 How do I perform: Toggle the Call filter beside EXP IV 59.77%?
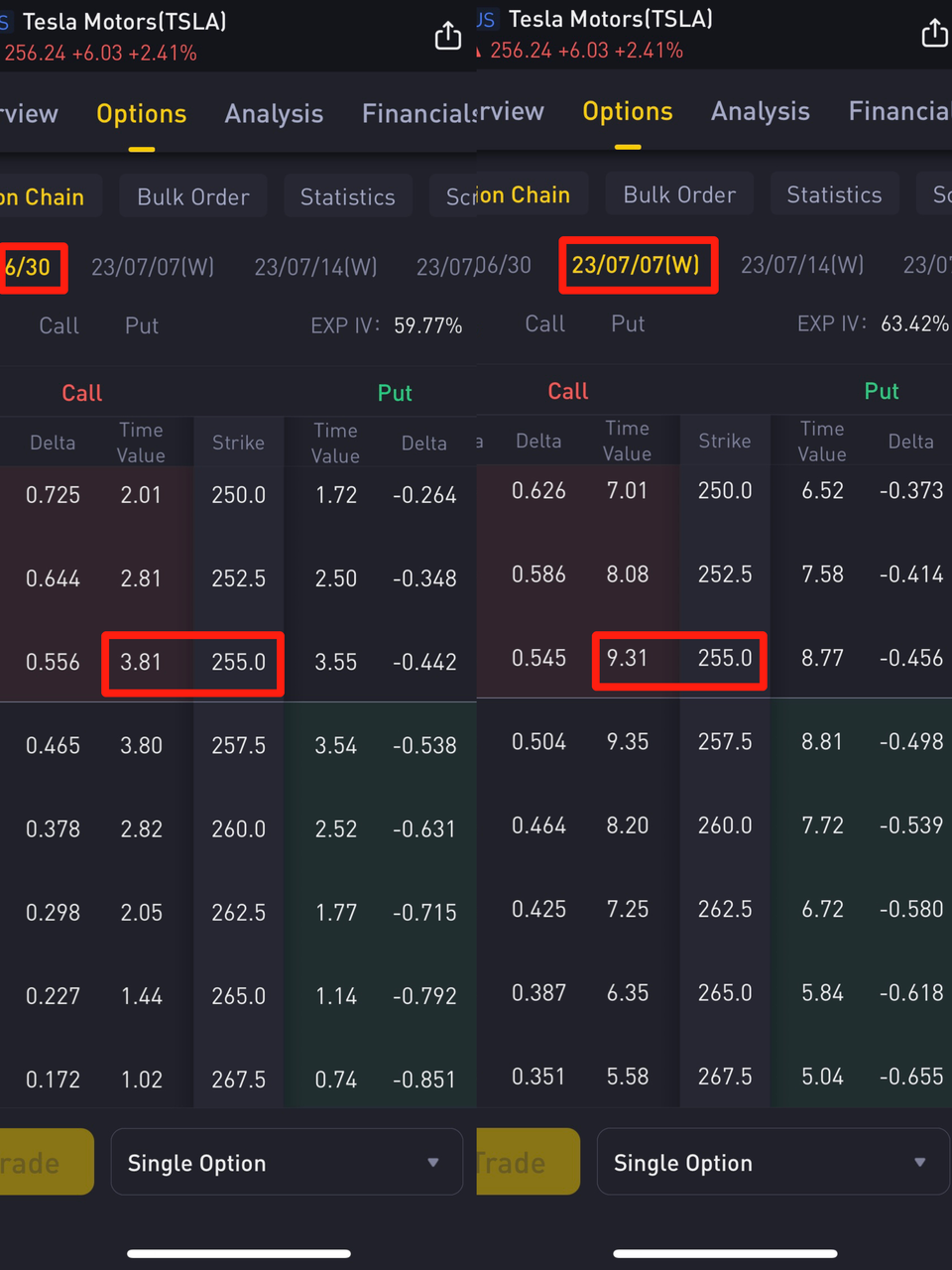59,325
